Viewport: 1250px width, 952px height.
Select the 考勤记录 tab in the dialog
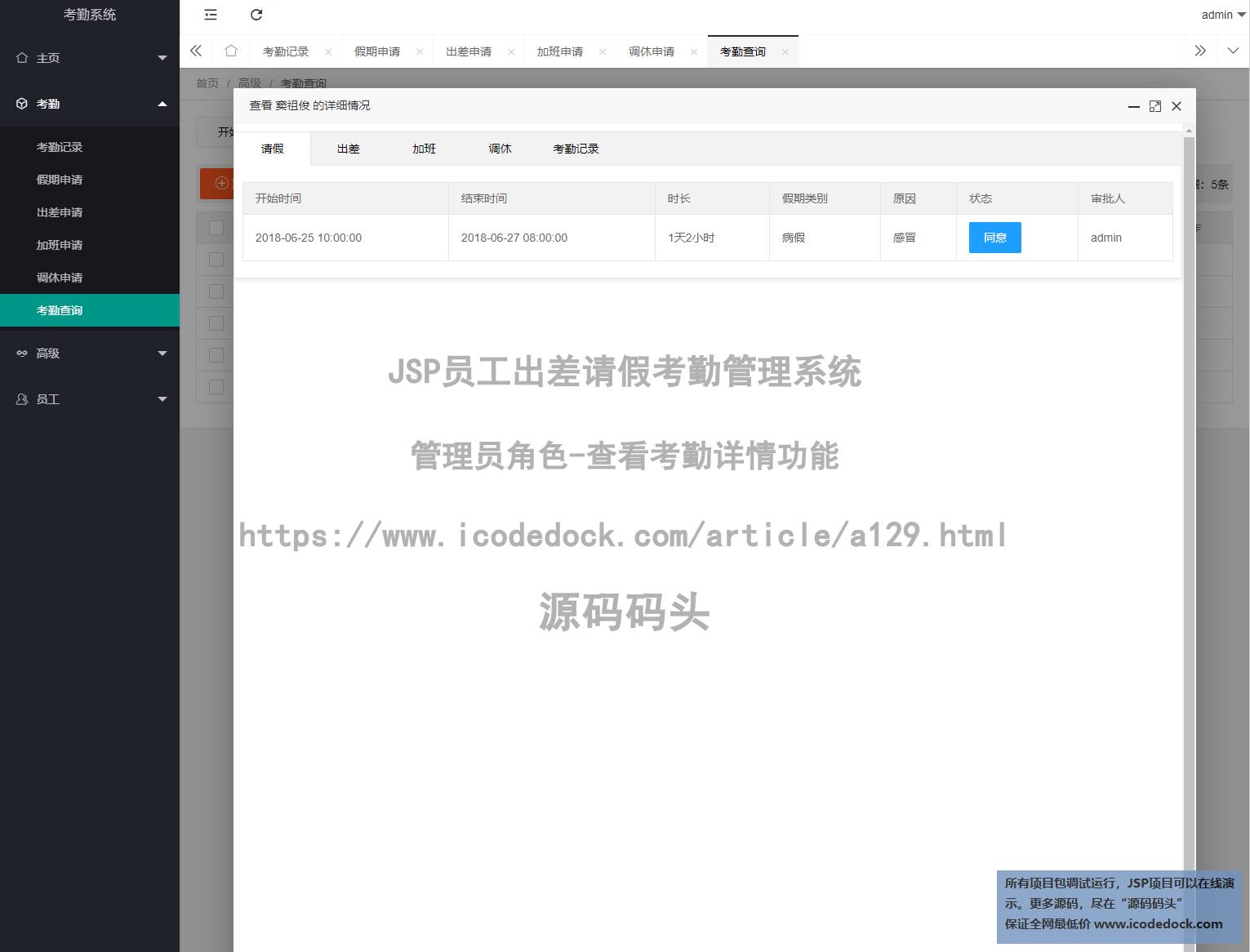pyautogui.click(x=576, y=149)
